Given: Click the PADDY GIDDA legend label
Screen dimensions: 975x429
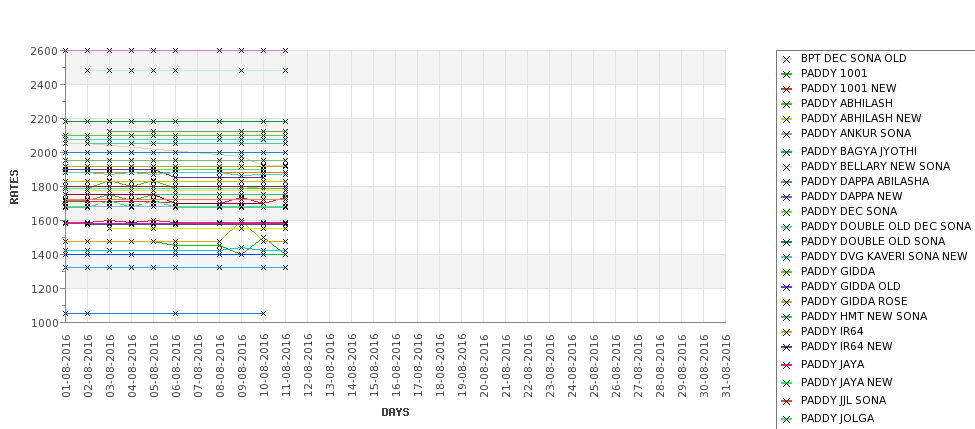Looking at the screenshot, I should [838, 271].
